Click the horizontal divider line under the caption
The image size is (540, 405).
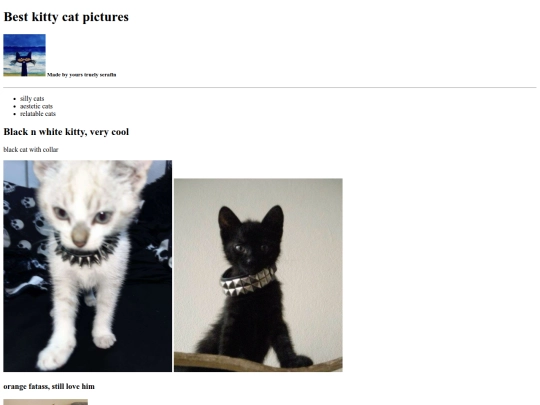tap(270, 87)
